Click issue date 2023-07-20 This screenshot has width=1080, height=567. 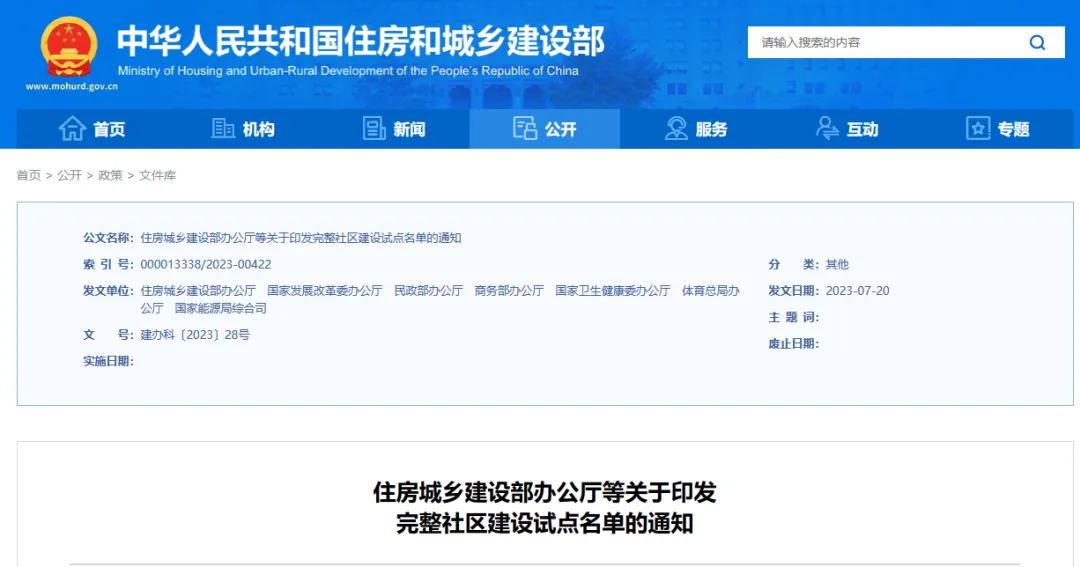click(x=858, y=291)
